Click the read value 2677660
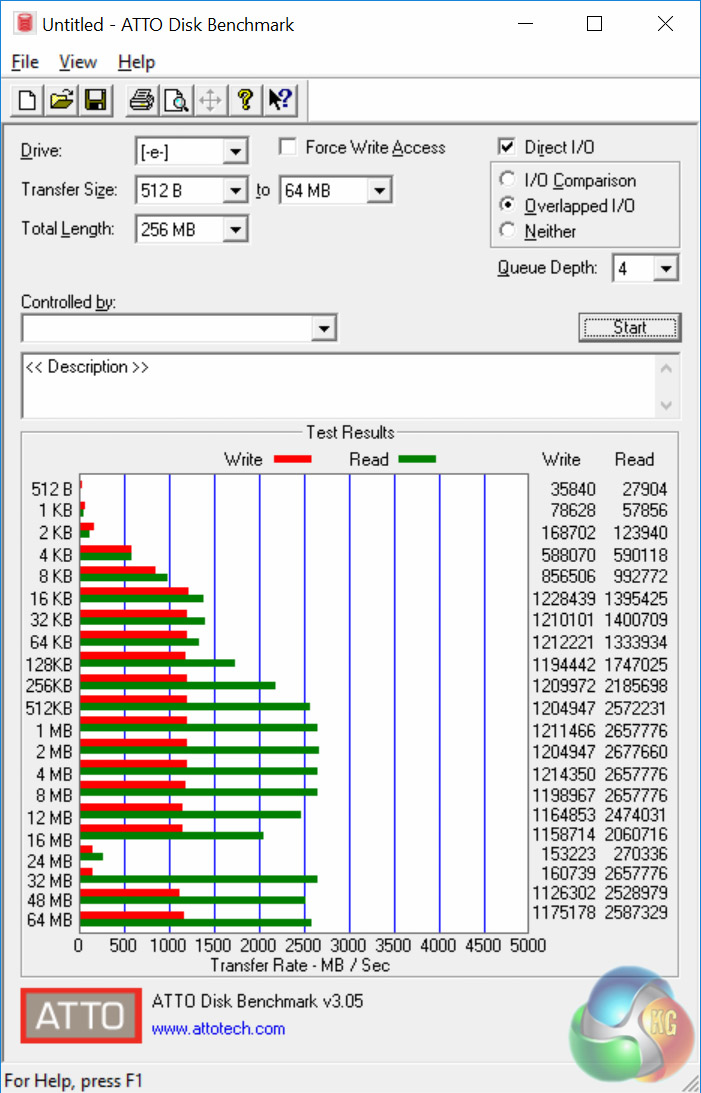701x1093 pixels. coord(636,752)
